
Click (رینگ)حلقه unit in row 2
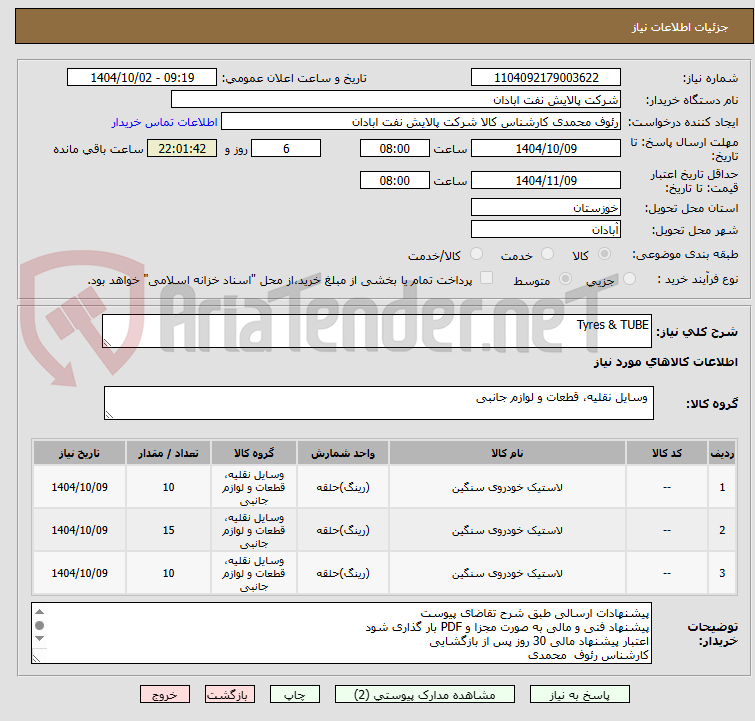[342, 530]
